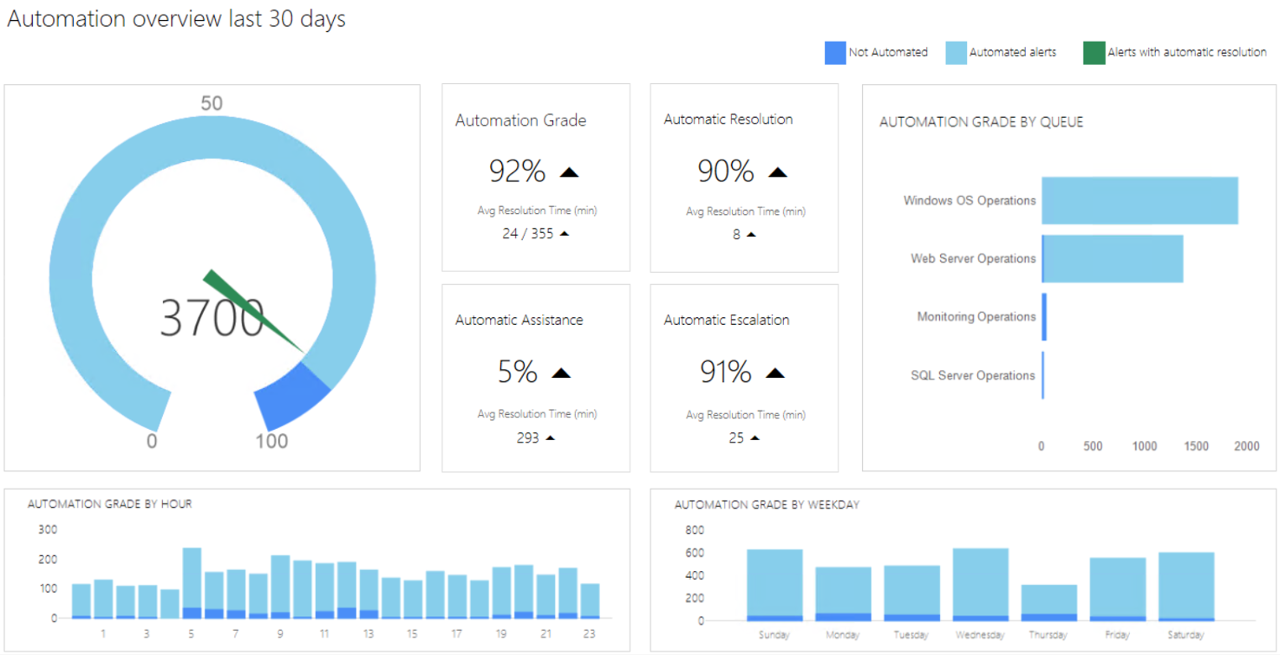Click the Thursday bar in weekday chart
The height and width of the screenshot is (655, 1280).
click(x=1049, y=600)
